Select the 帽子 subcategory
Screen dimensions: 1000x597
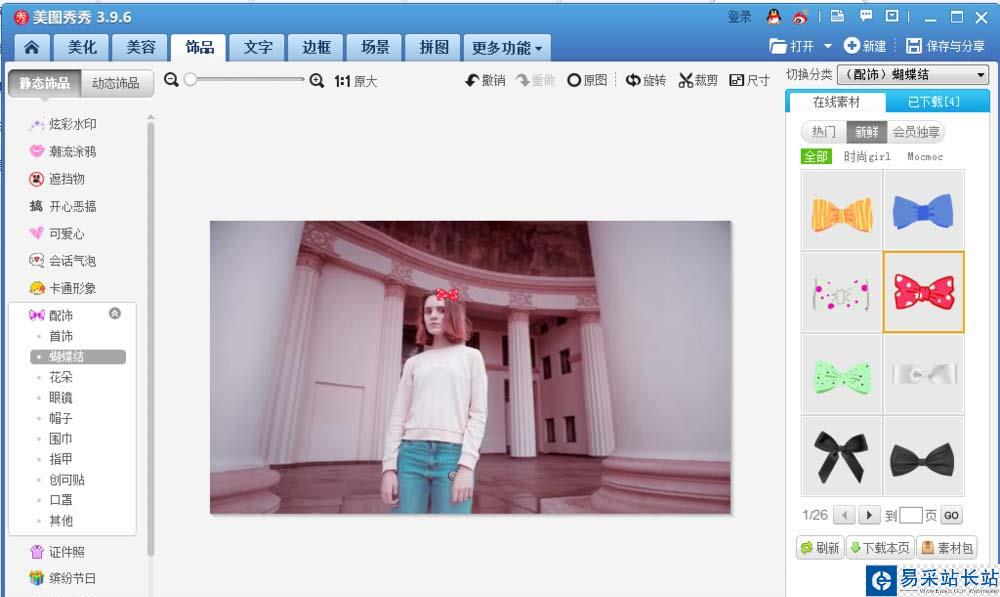click(61, 418)
